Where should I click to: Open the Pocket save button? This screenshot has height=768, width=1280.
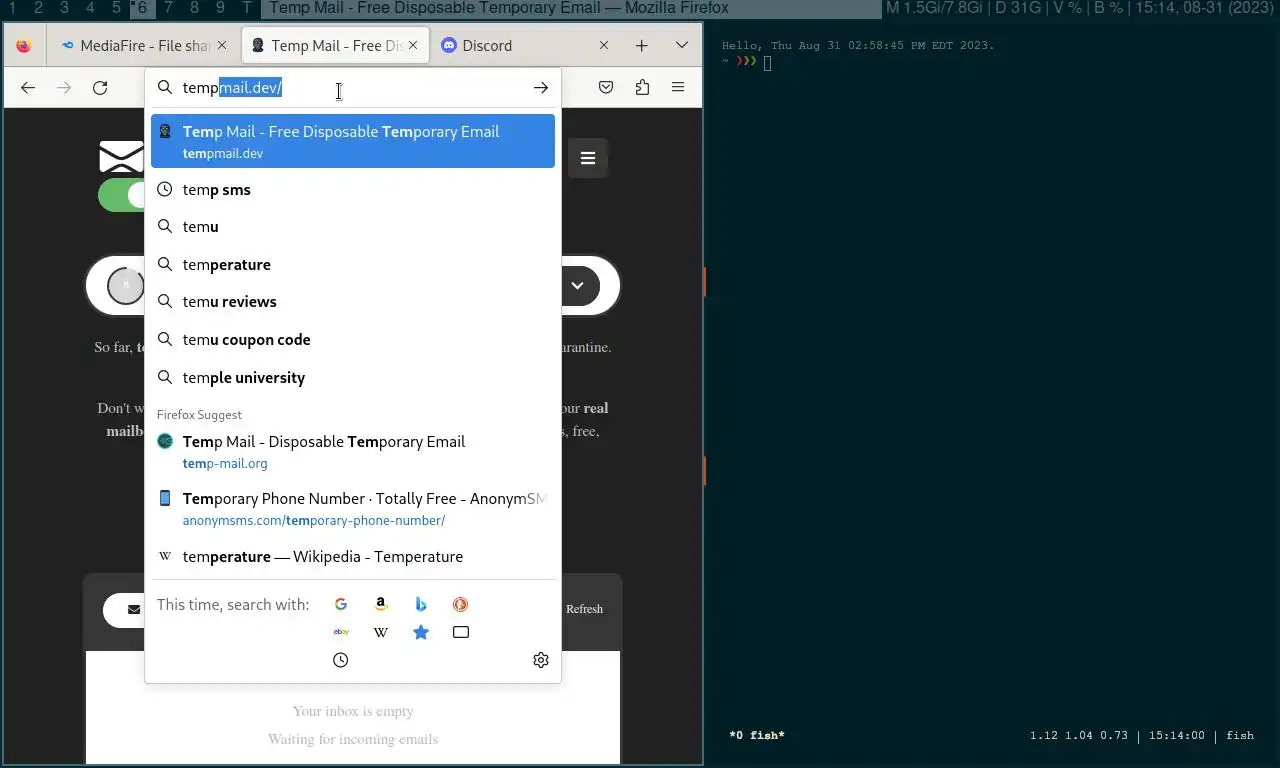606,88
